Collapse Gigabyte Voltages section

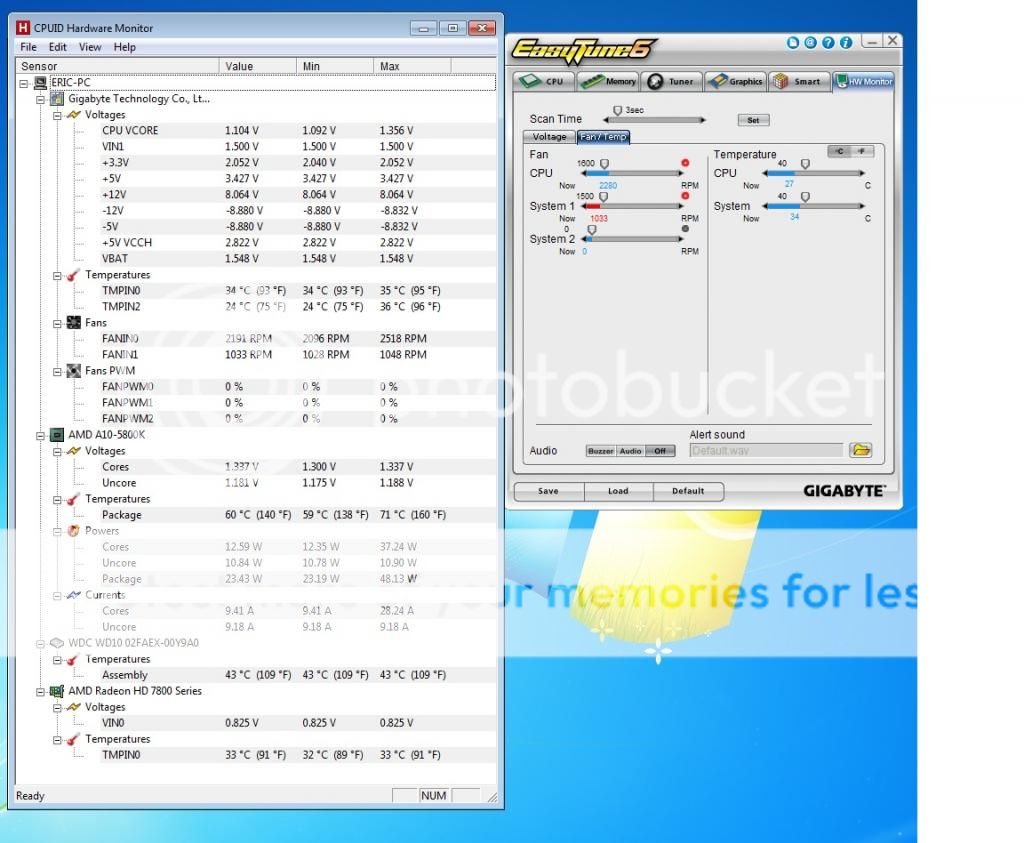57,116
